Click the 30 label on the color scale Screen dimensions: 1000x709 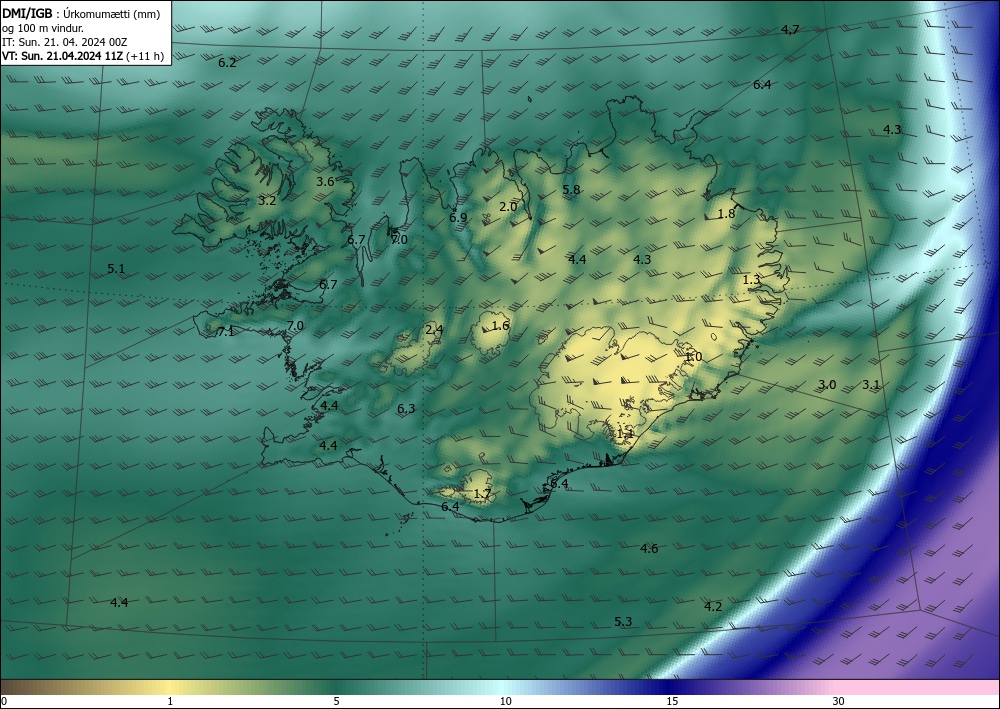tap(839, 701)
